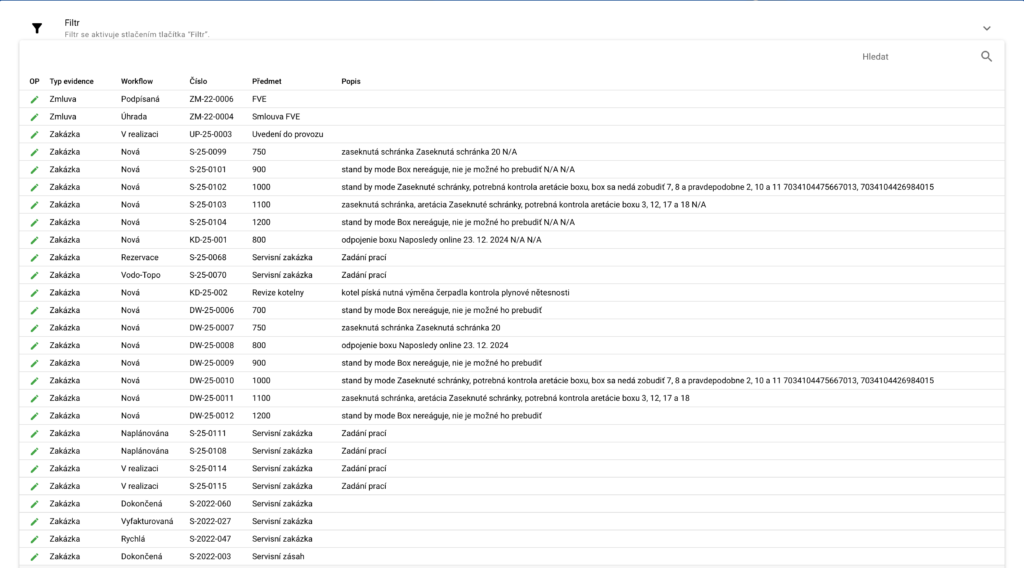Edit the KD-25-002 Revize kotelny row
This screenshot has height=568, width=1024.
(34, 292)
